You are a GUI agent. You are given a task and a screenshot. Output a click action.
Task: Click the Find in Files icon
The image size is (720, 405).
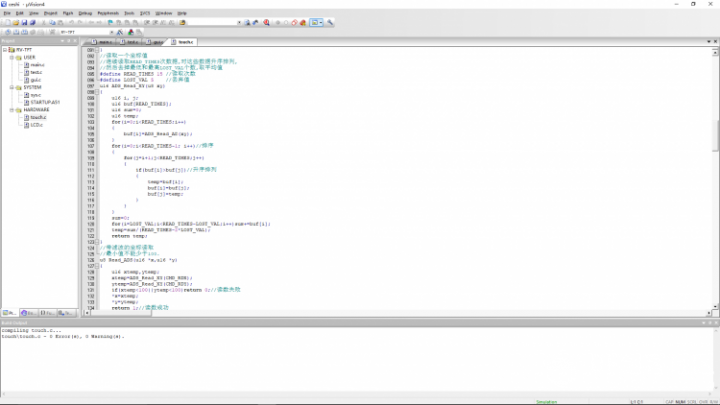pos(182,22)
